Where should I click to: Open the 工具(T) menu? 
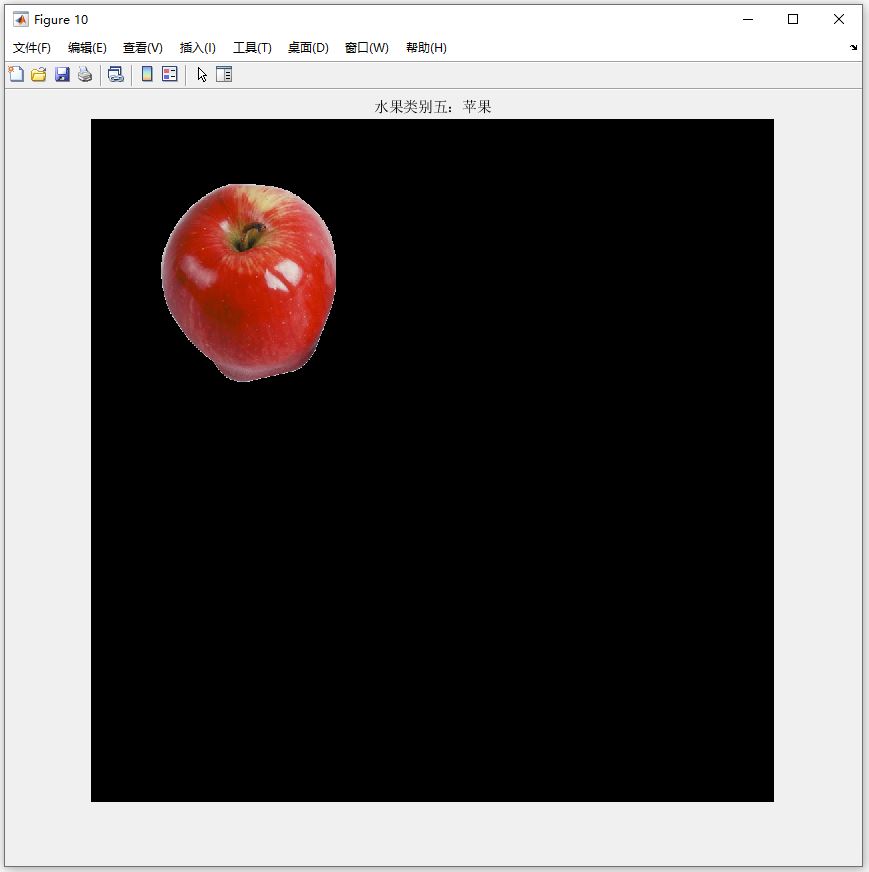252,48
